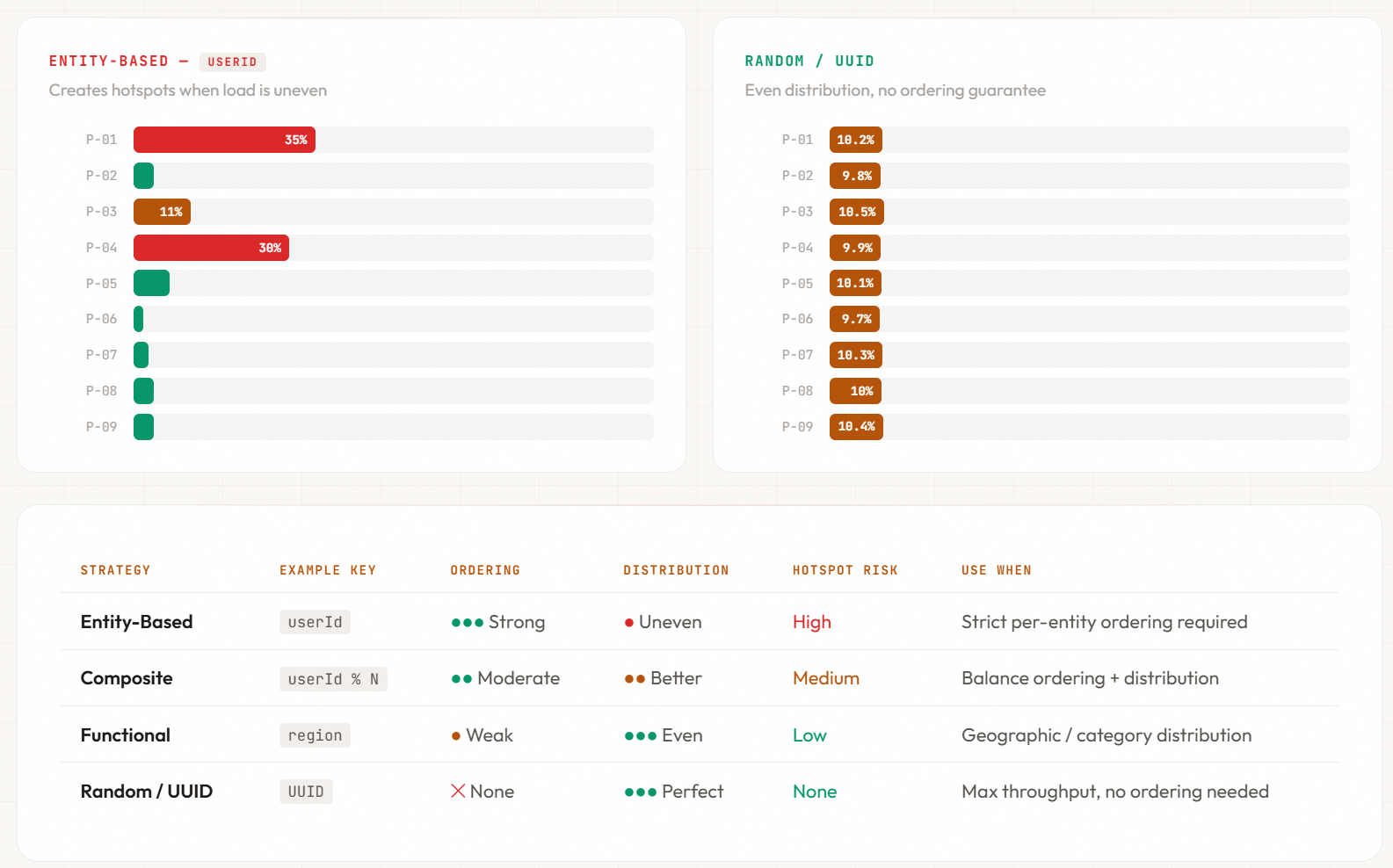Click the orange 11% bar for P-03

[162, 212]
